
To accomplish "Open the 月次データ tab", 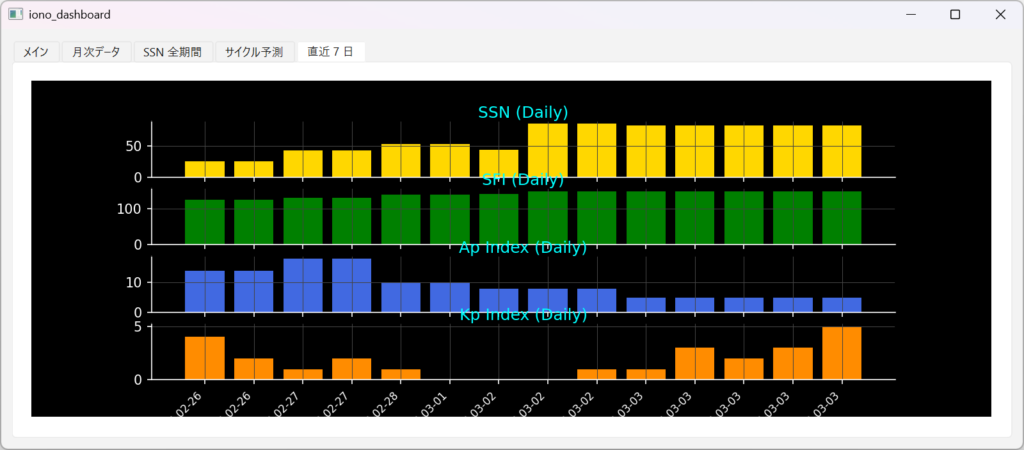I will click(x=96, y=51).
